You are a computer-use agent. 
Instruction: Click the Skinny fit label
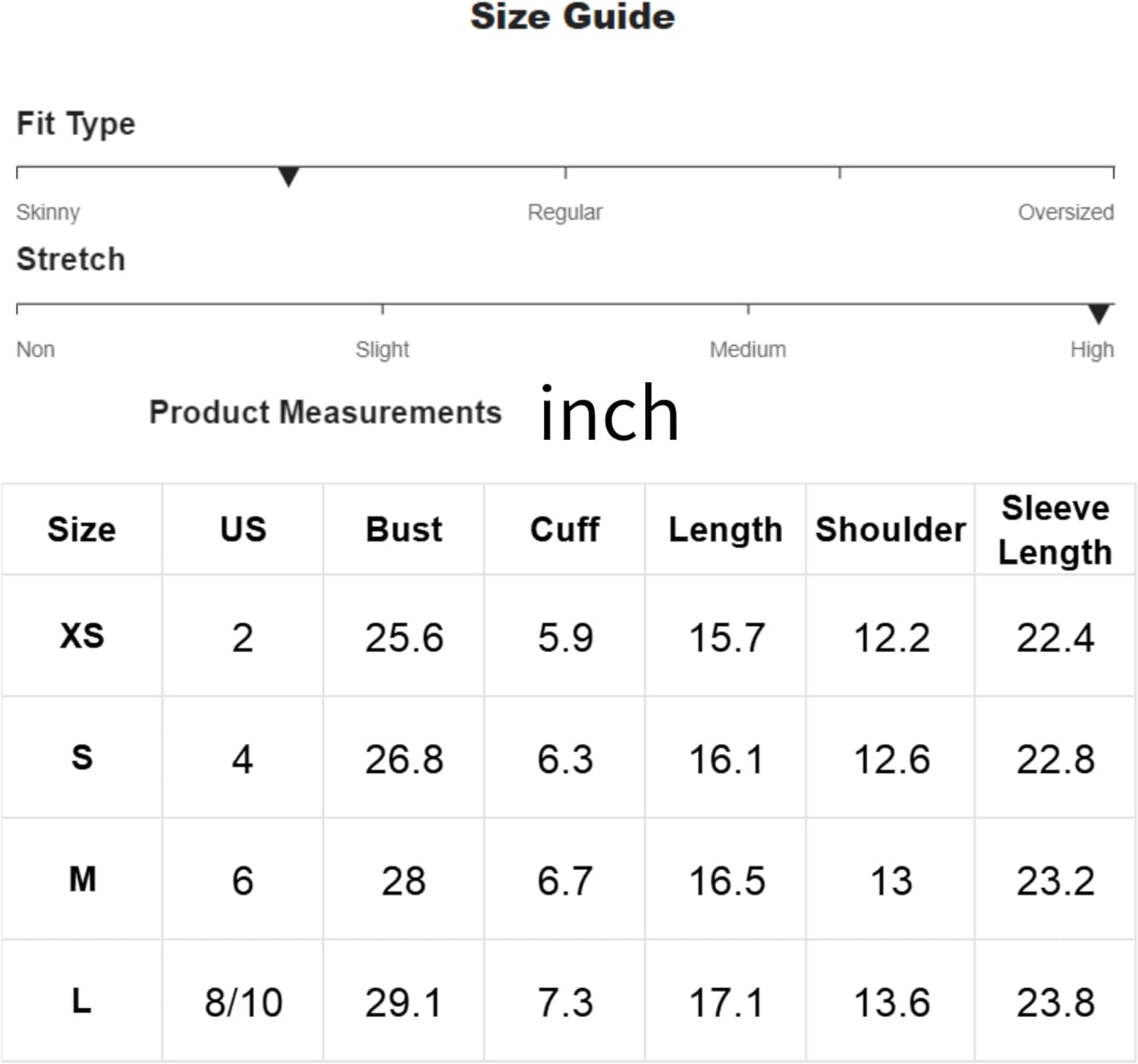[x=48, y=212]
